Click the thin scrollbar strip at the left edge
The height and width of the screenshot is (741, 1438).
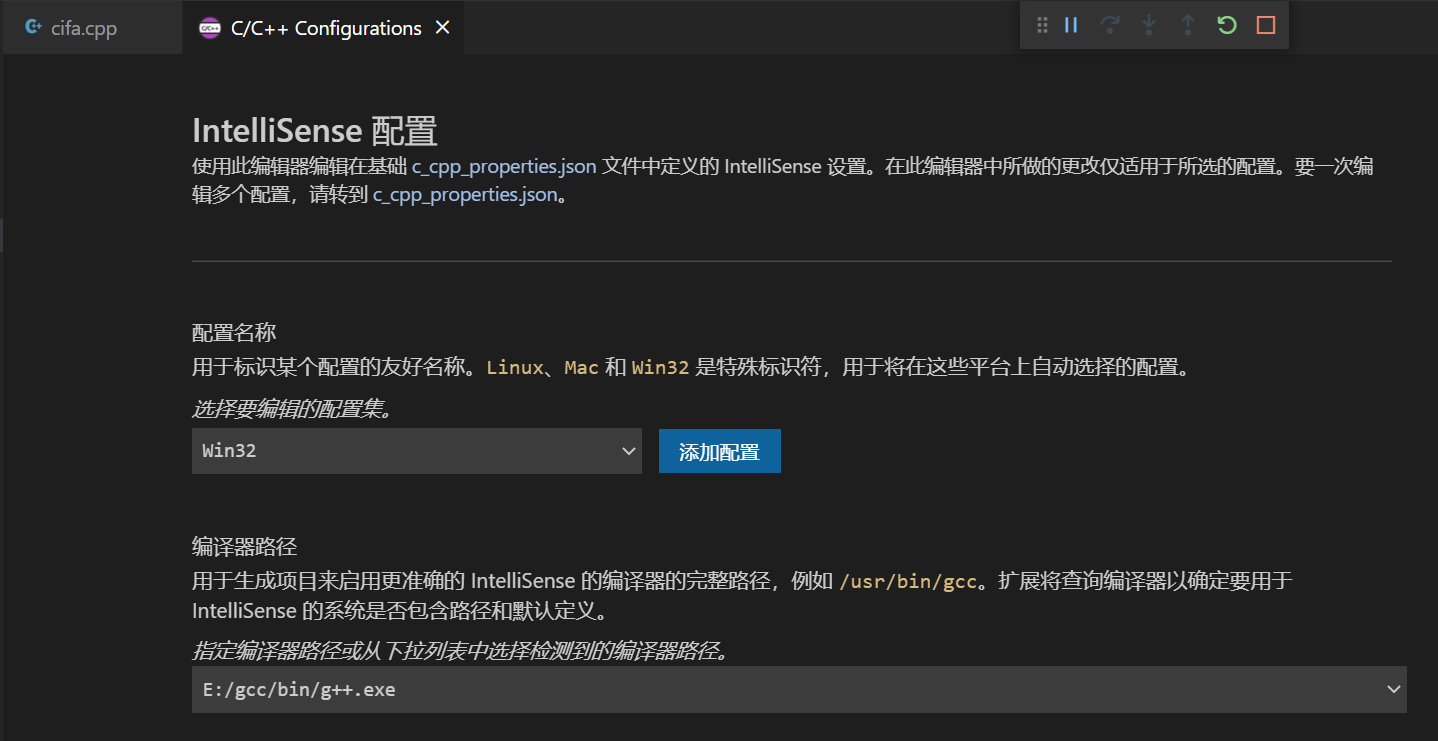3,235
